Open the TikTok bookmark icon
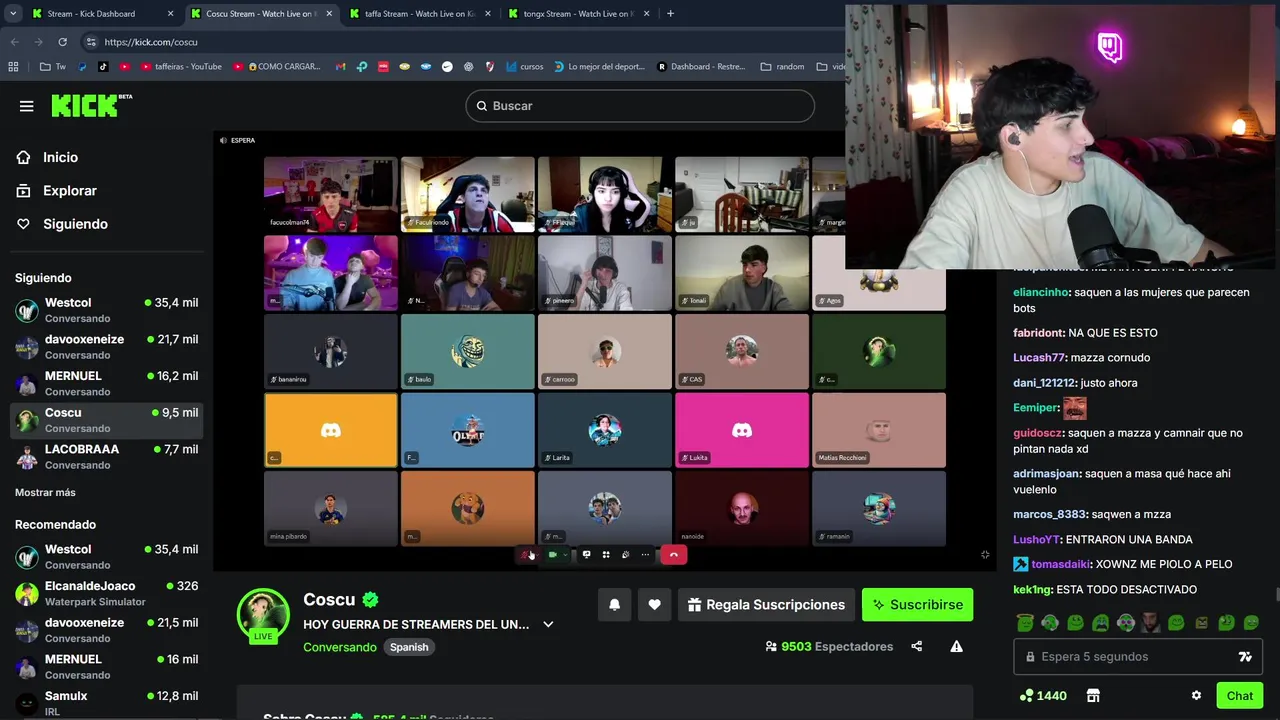Viewport: 1280px width, 720px height. point(103,67)
